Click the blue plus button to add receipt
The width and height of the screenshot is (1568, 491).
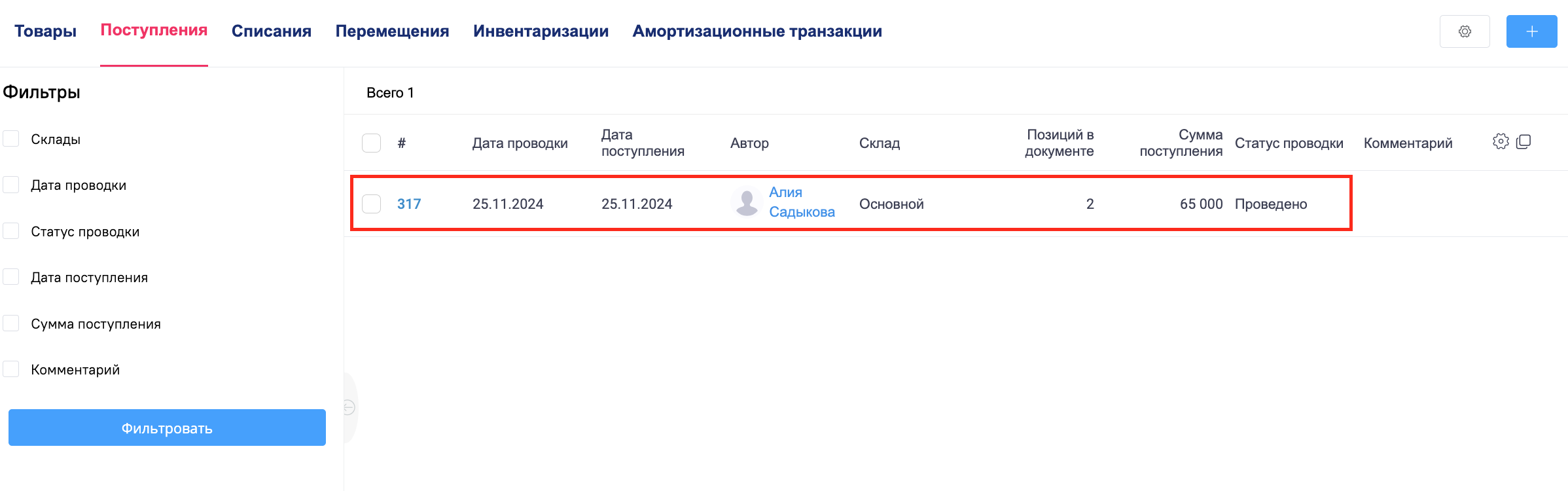(x=1531, y=31)
